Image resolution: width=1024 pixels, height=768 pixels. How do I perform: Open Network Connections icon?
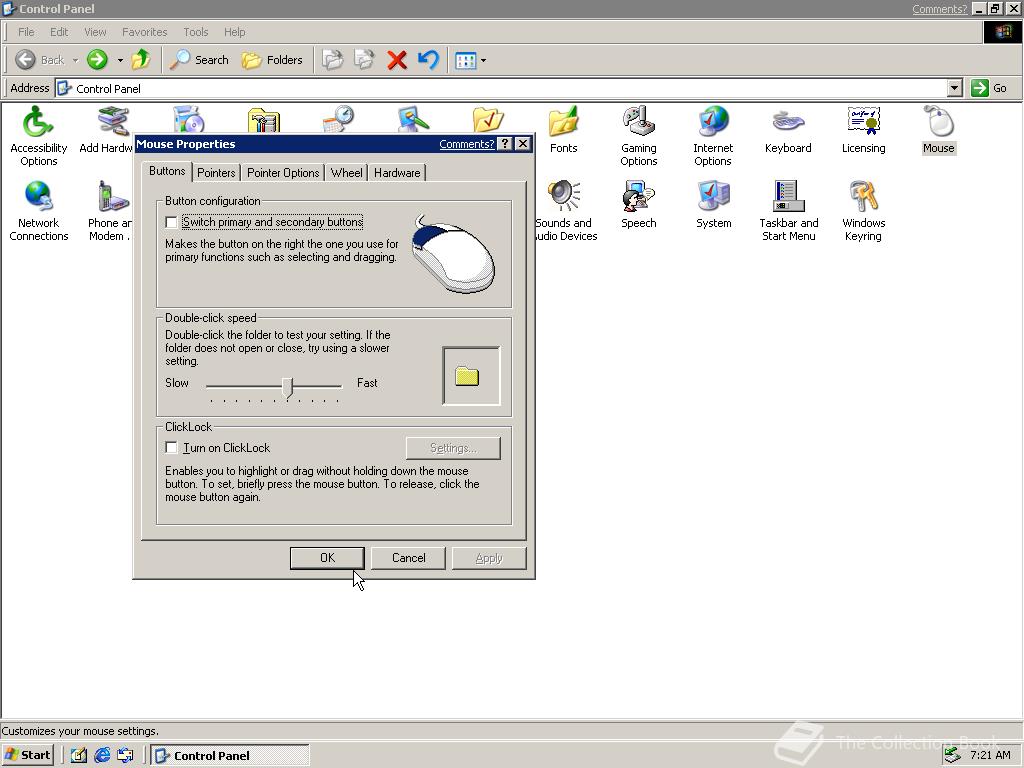[x=39, y=211]
